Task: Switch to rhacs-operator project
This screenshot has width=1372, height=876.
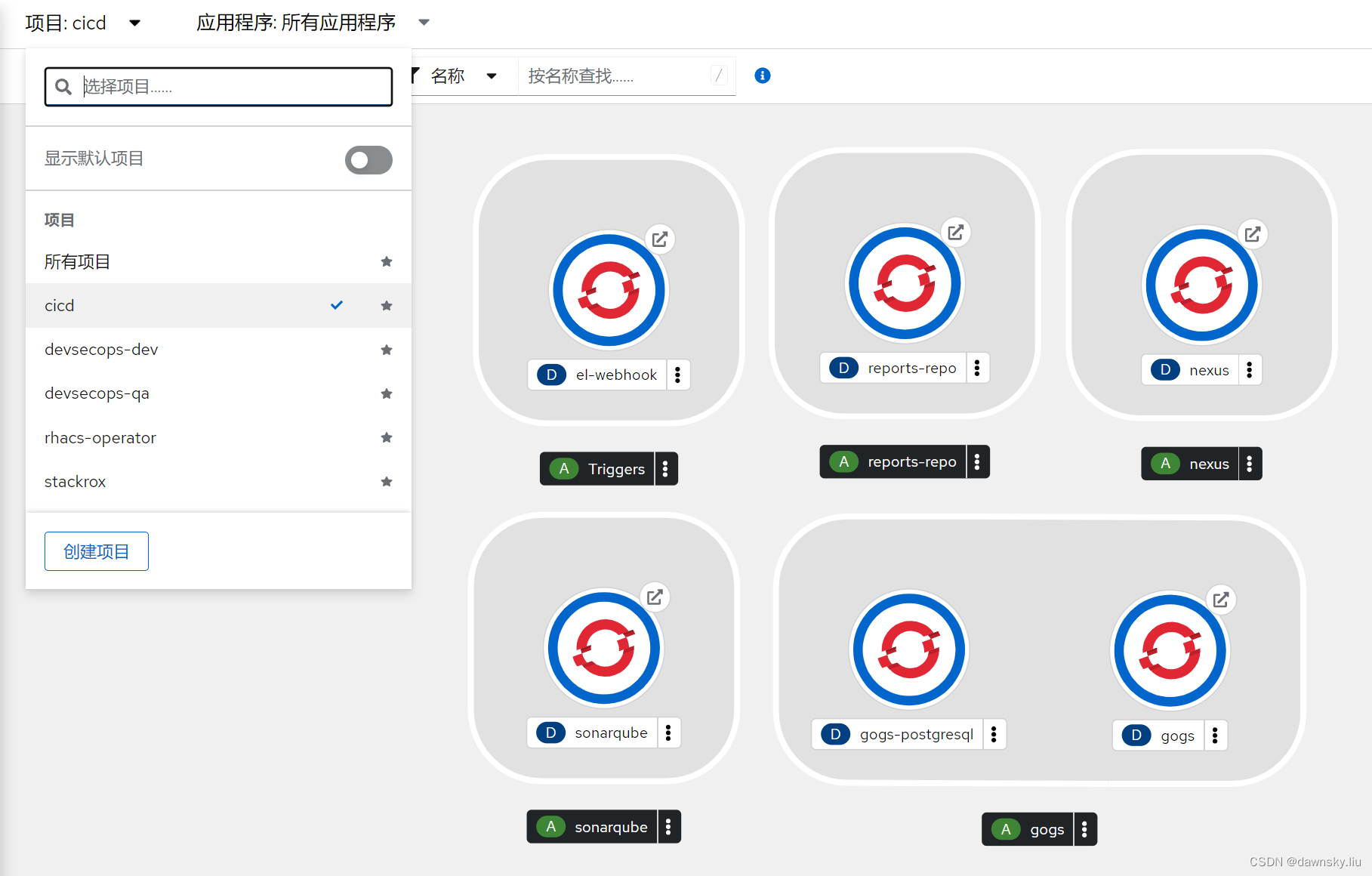Action: coord(218,438)
